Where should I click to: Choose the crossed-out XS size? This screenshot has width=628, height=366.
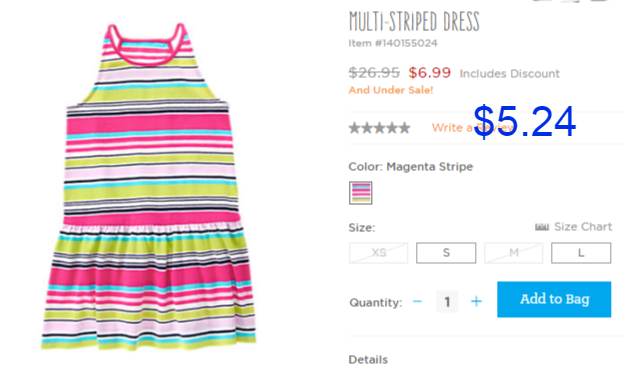(378, 253)
